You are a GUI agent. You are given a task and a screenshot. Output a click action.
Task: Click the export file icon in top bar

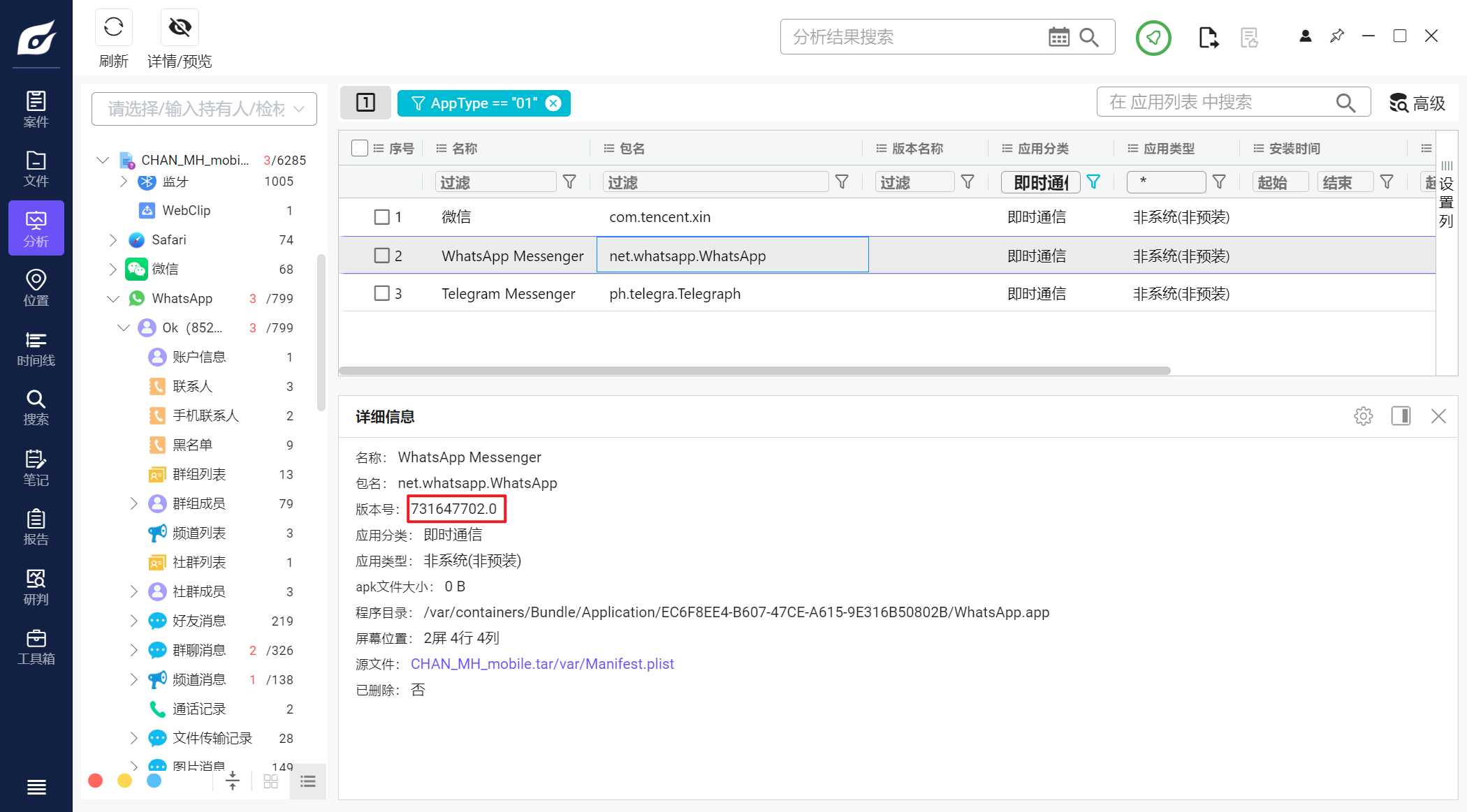(x=1208, y=37)
